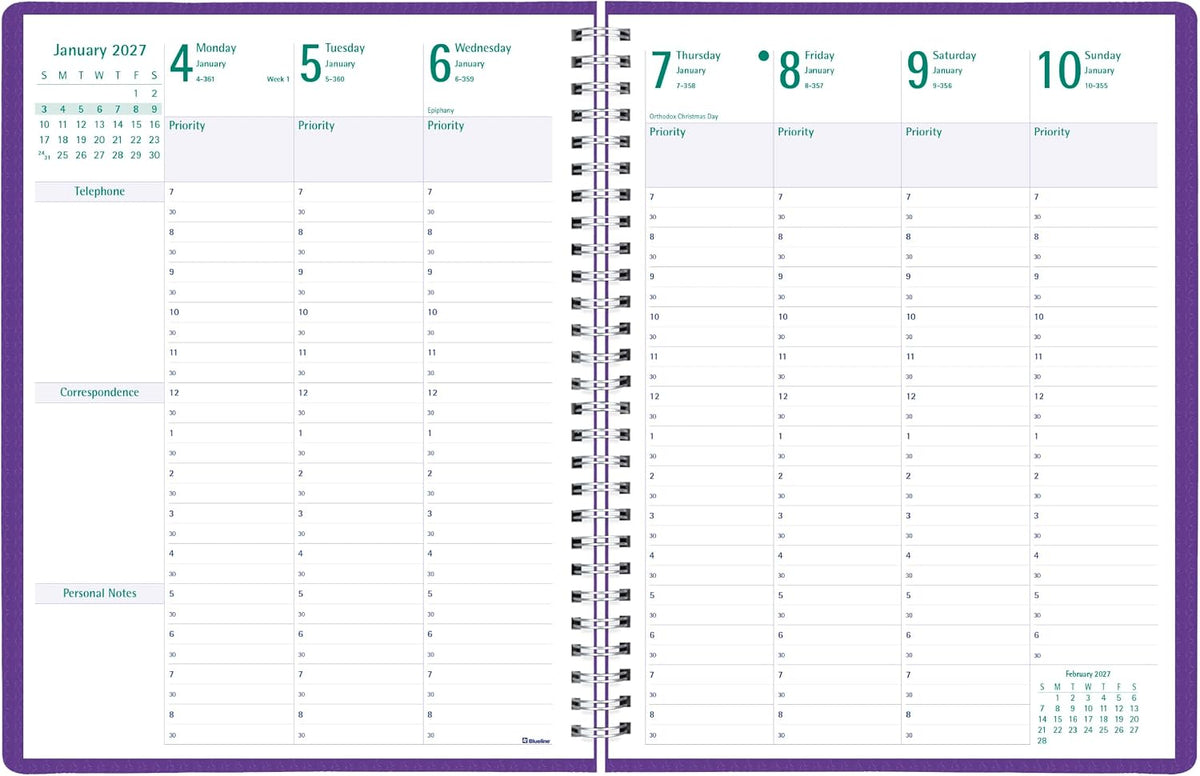
Task: Click the Priority box under Sunday
Action: coord(1094,155)
